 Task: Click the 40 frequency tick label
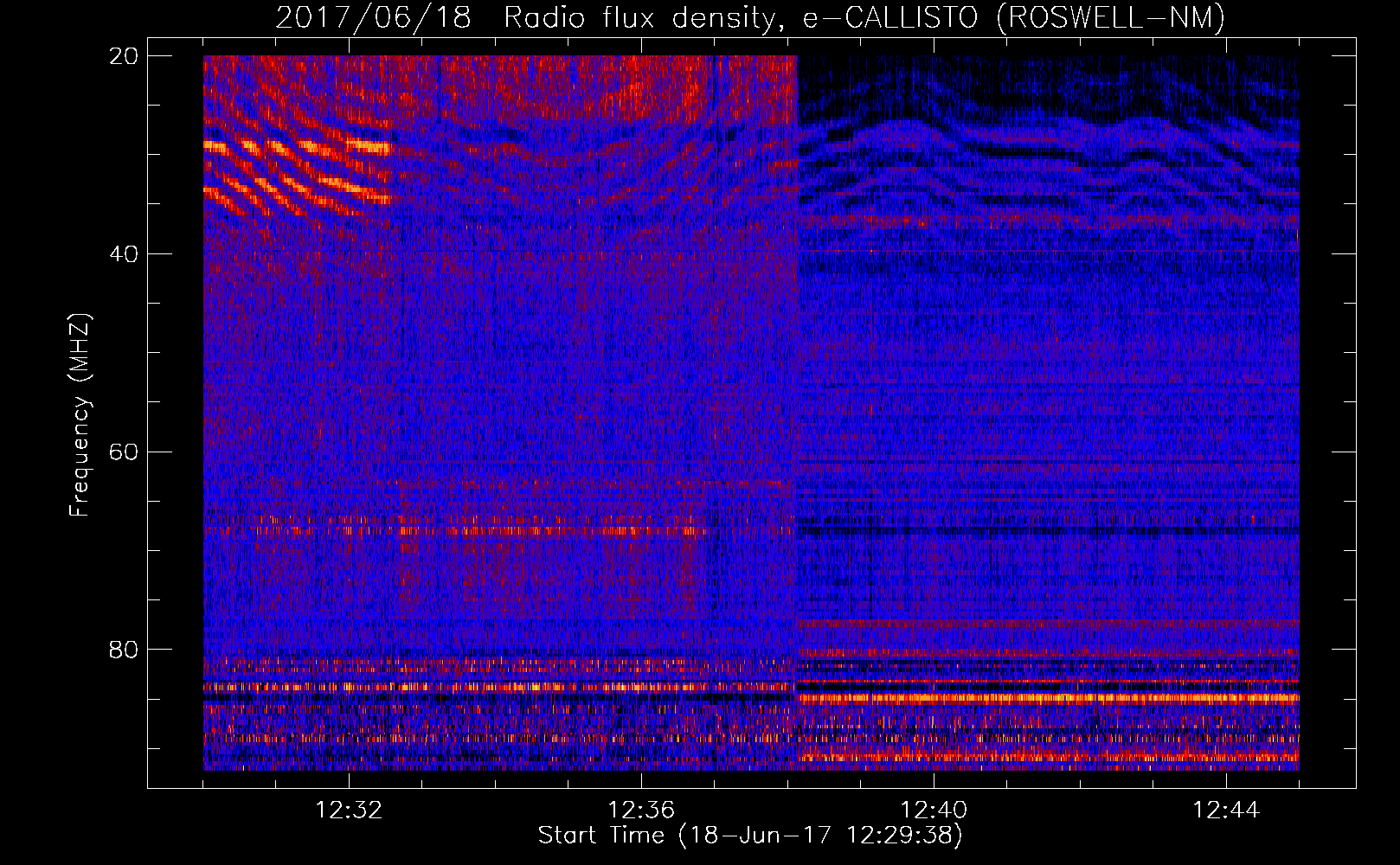[x=124, y=254]
